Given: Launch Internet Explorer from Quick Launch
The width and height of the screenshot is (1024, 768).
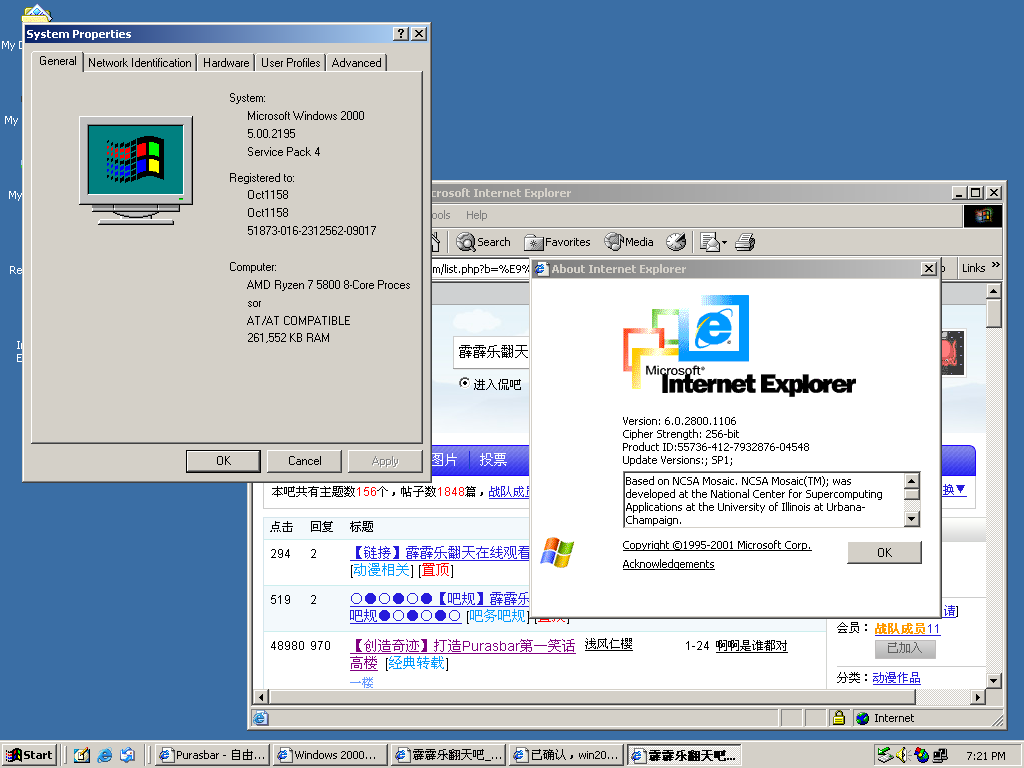Looking at the screenshot, I should pos(104,755).
